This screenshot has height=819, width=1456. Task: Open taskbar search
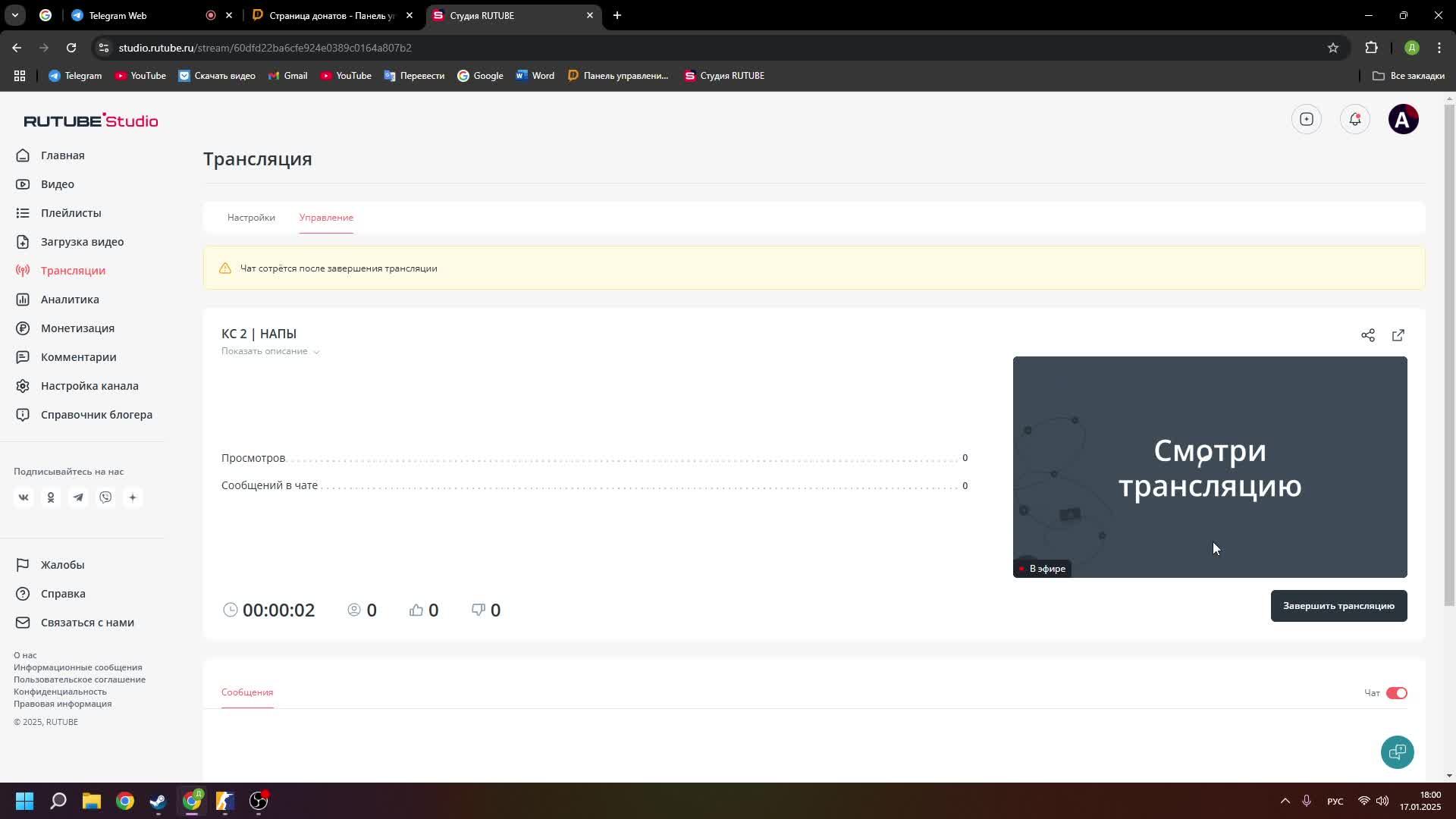coord(58,801)
